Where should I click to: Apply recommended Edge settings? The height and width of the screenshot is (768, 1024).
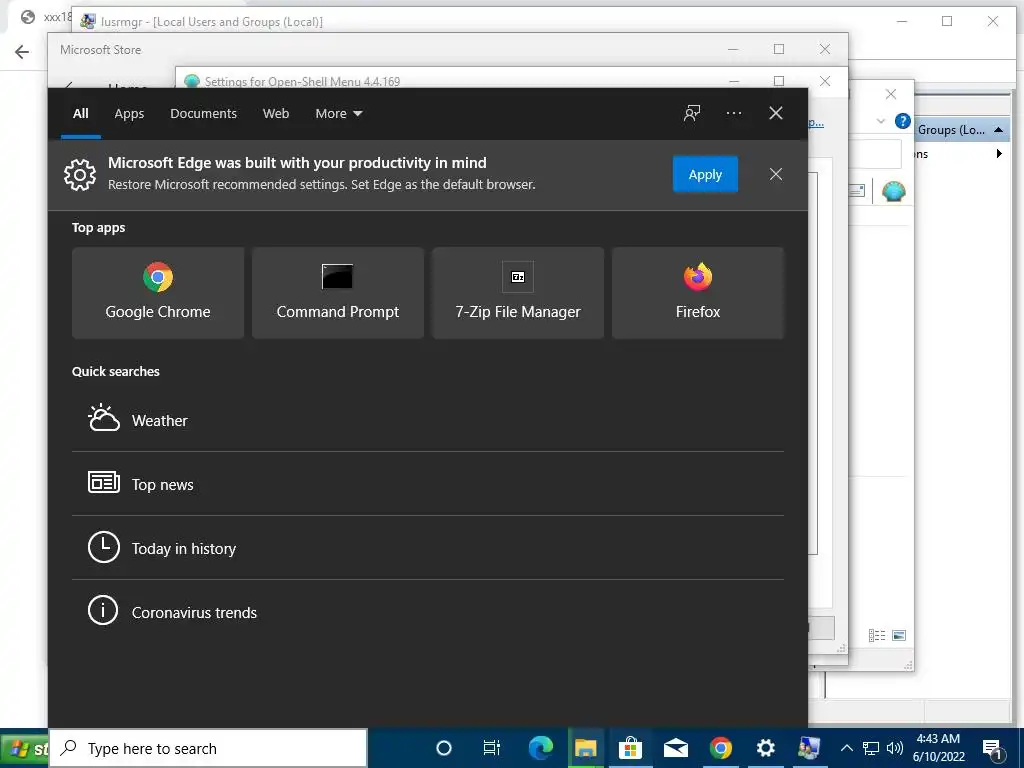tap(705, 174)
